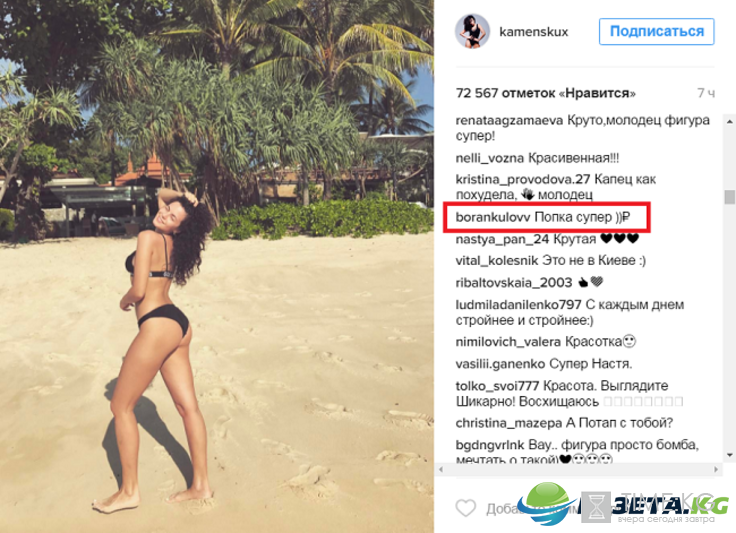736x533 pixels.
Task: Open the highlighted borankulovv profile link
Action: pyautogui.click(x=493, y=217)
